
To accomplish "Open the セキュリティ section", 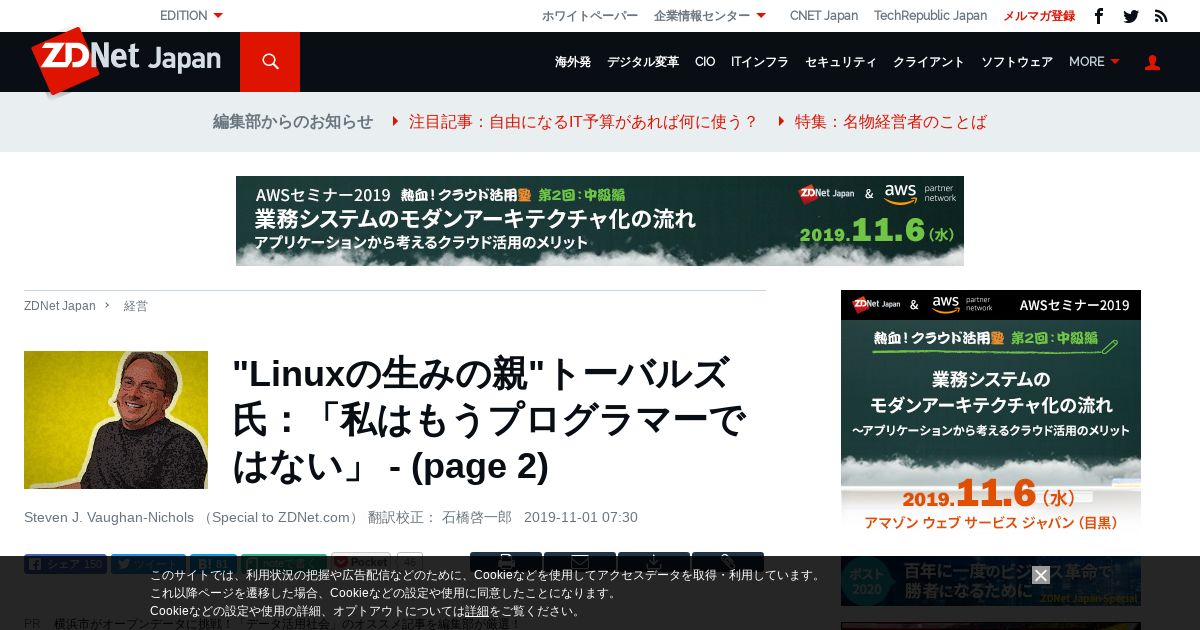I will [841, 62].
